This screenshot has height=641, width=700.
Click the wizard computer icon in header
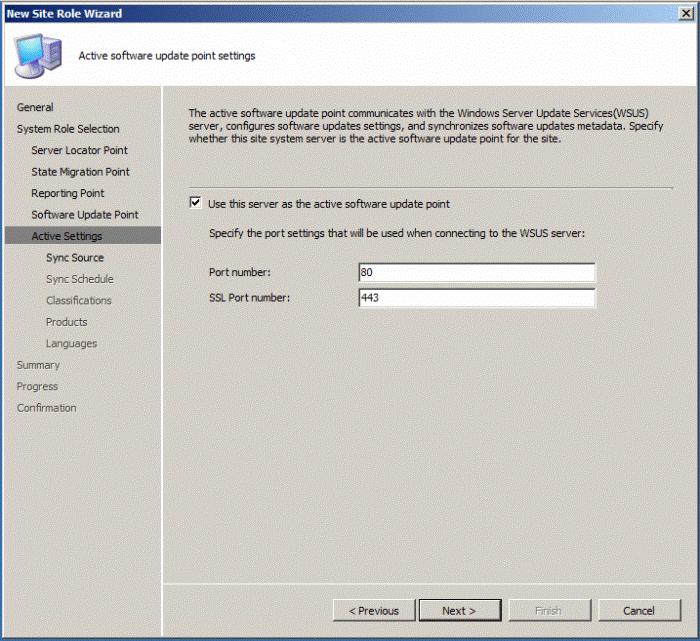point(38,56)
